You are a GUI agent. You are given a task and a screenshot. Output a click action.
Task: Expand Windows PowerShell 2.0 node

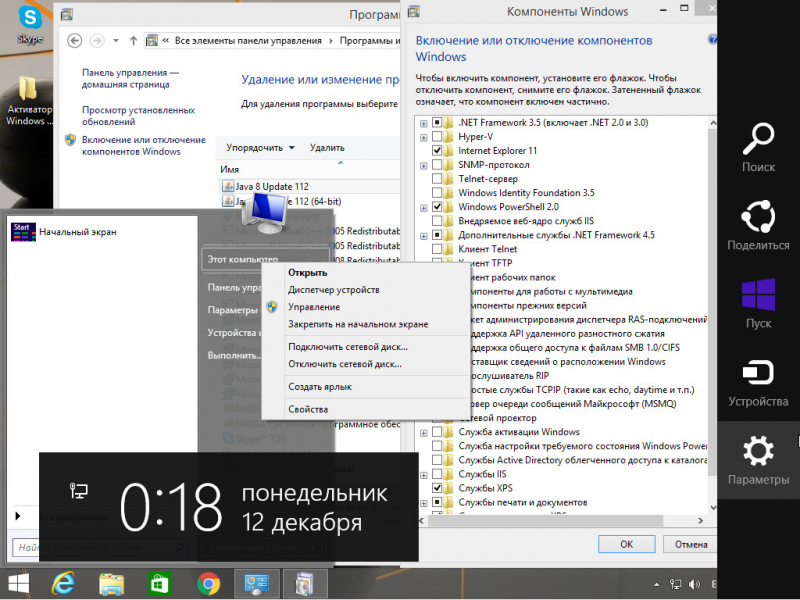tap(423, 208)
